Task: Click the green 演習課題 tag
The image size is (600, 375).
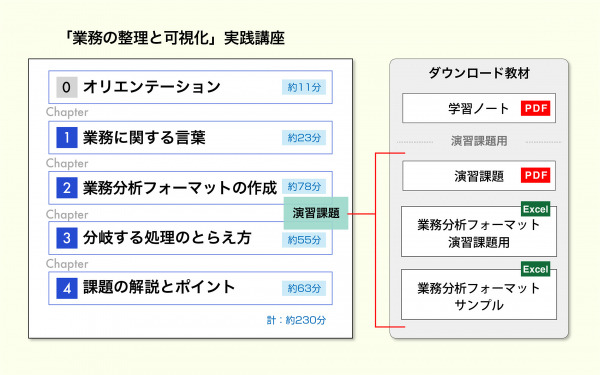Action: 316,213
